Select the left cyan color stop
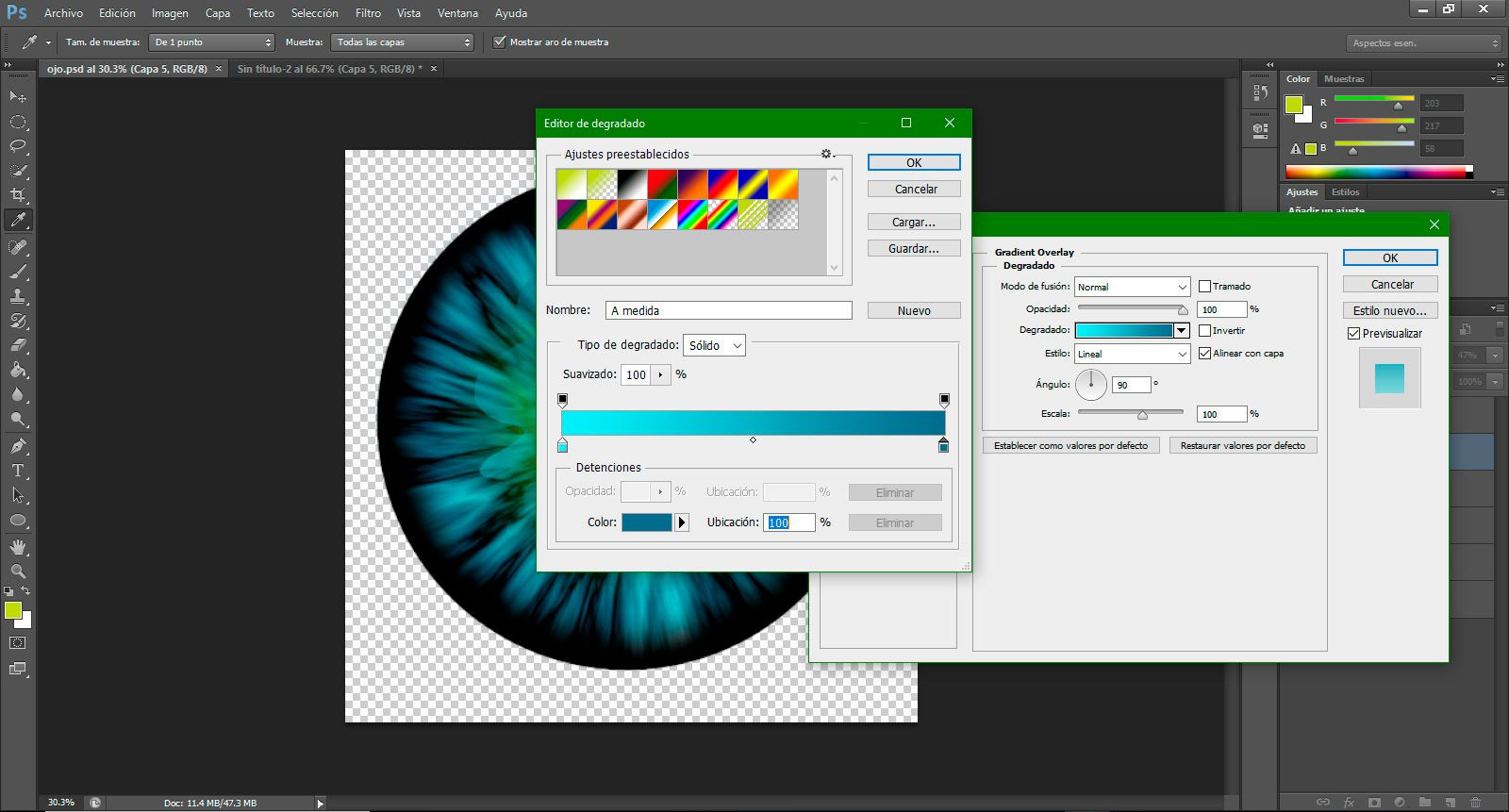This screenshot has height=812, width=1509. 563,444
